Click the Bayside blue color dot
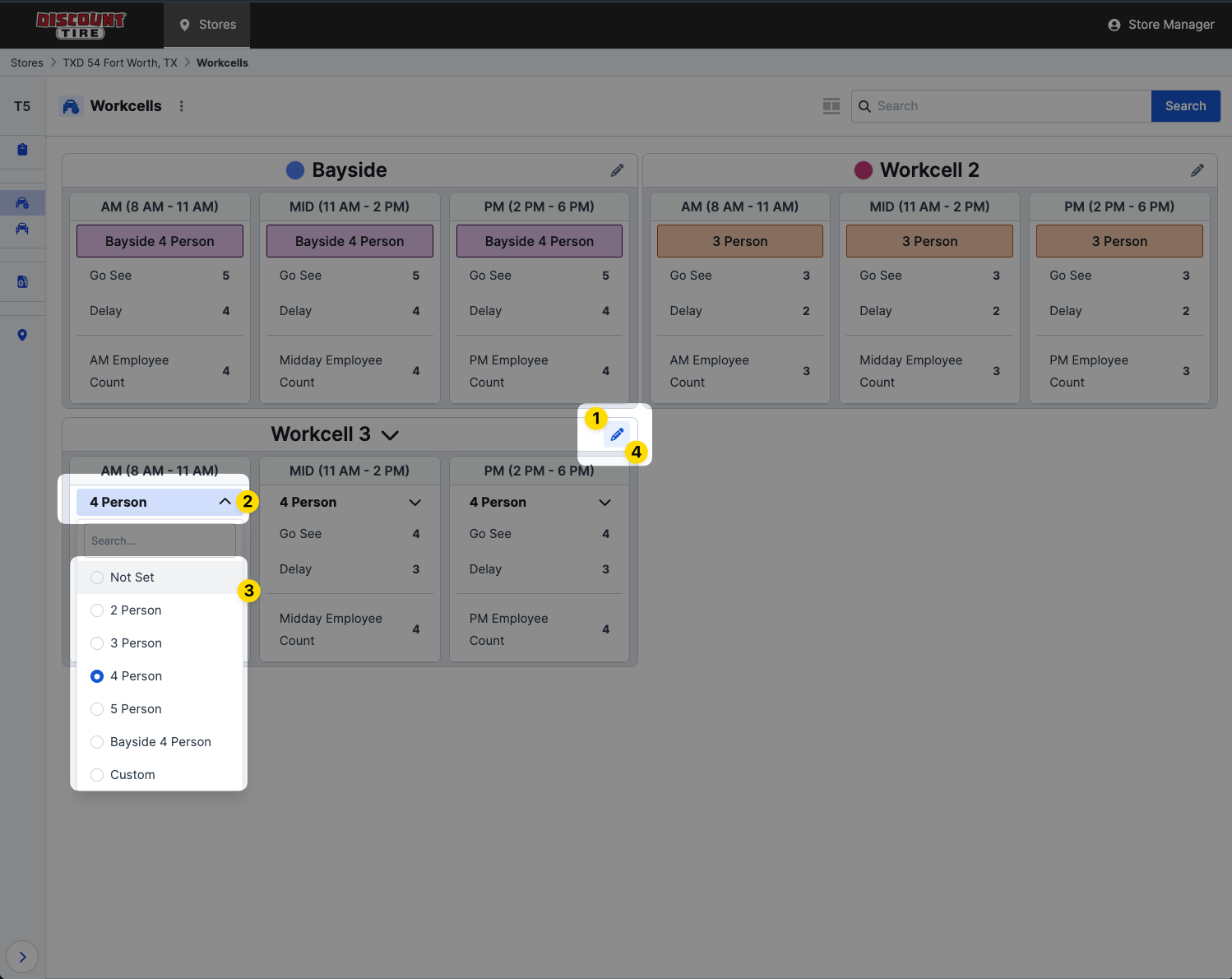1232x979 pixels. [x=295, y=170]
